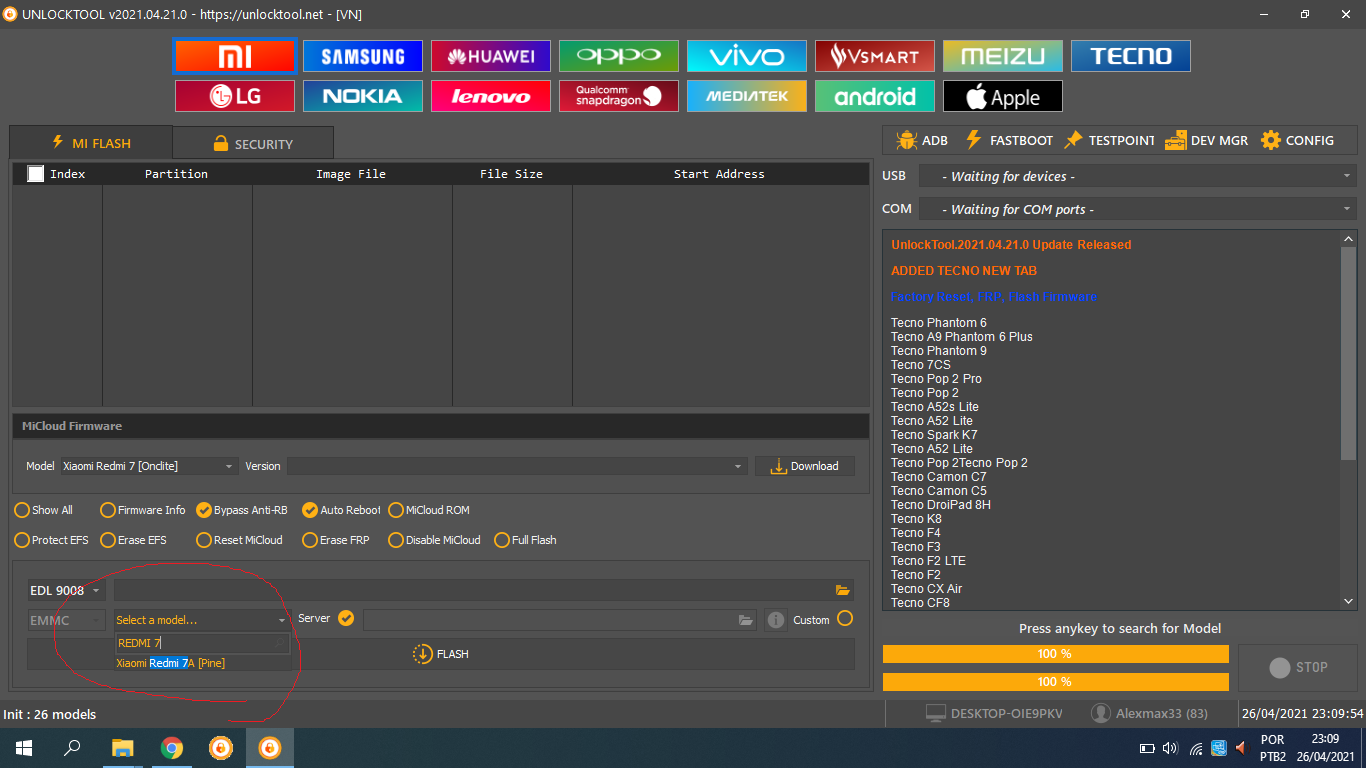
Task: Open the COM ports dropdown
Action: click(1137, 209)
